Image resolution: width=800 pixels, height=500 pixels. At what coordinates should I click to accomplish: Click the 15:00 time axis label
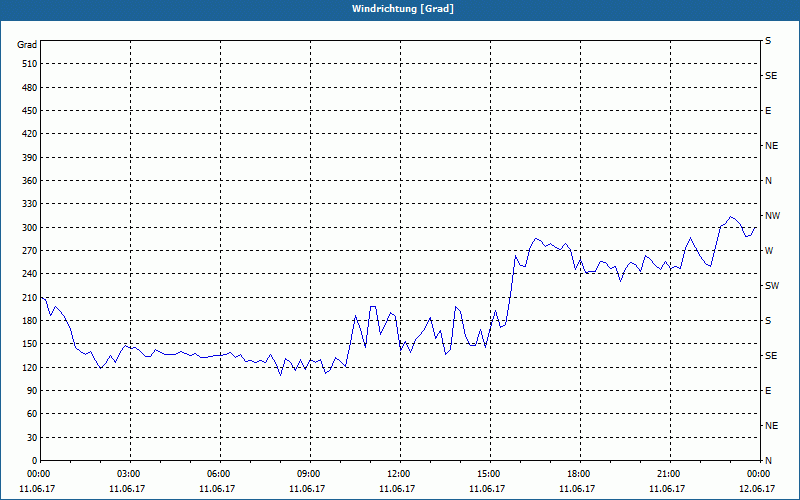pos(489,474)
